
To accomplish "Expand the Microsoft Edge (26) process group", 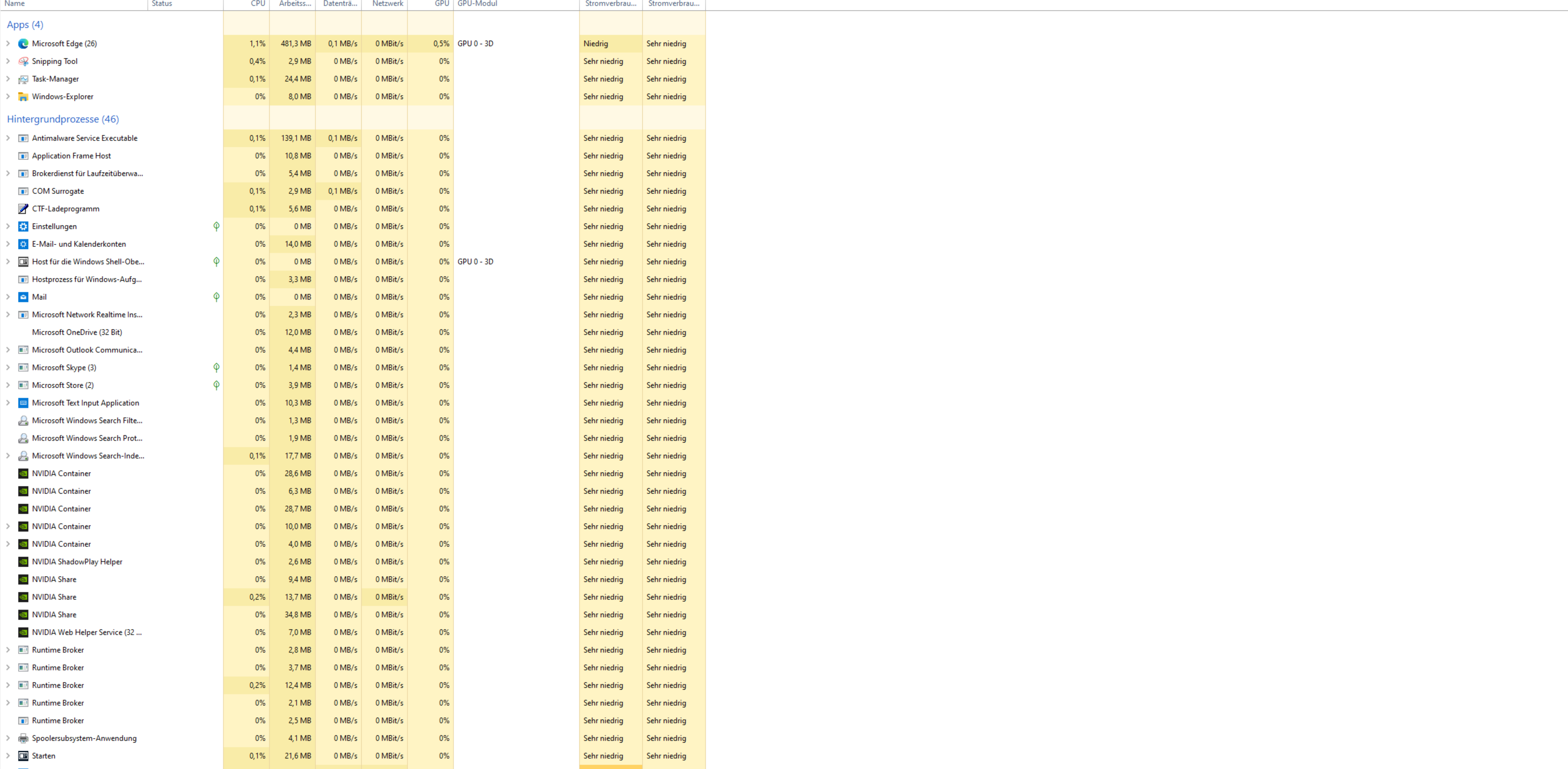I will 8,44.
